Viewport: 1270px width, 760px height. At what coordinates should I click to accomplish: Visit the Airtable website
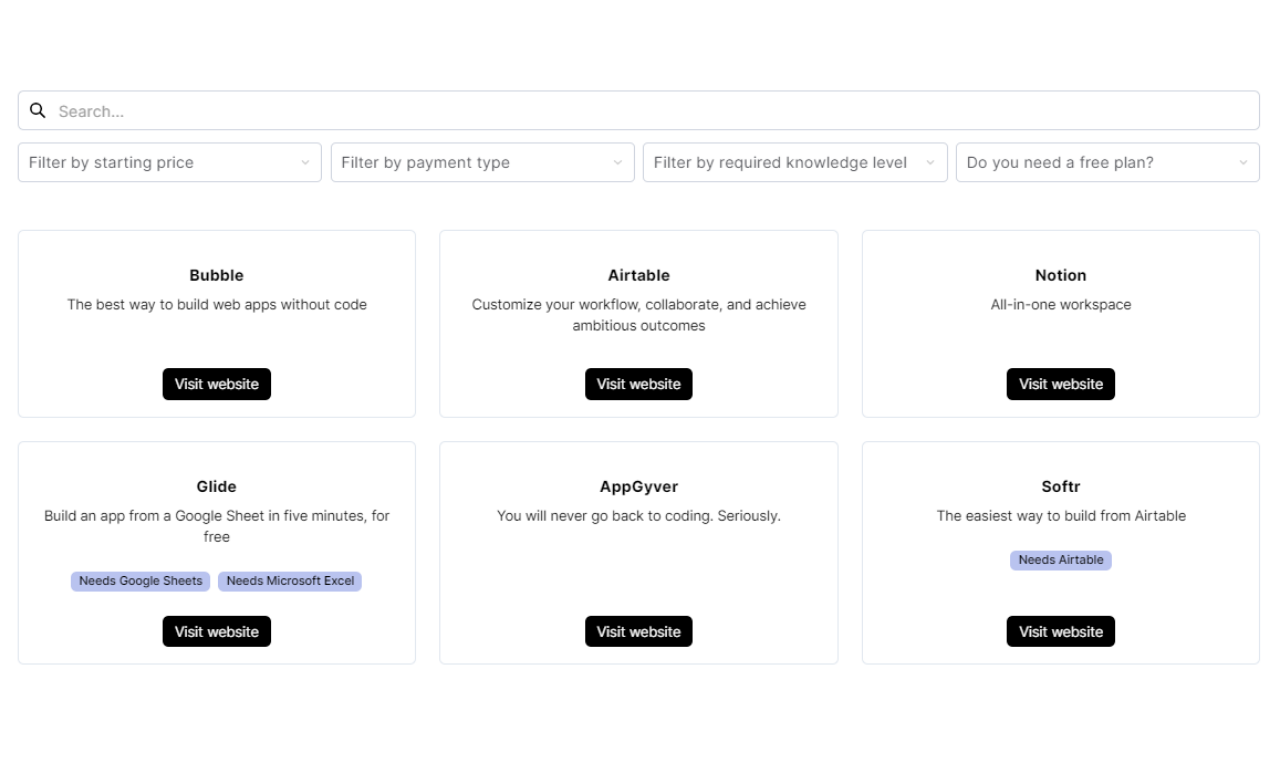pyautogui.click(x=638, y=383)
